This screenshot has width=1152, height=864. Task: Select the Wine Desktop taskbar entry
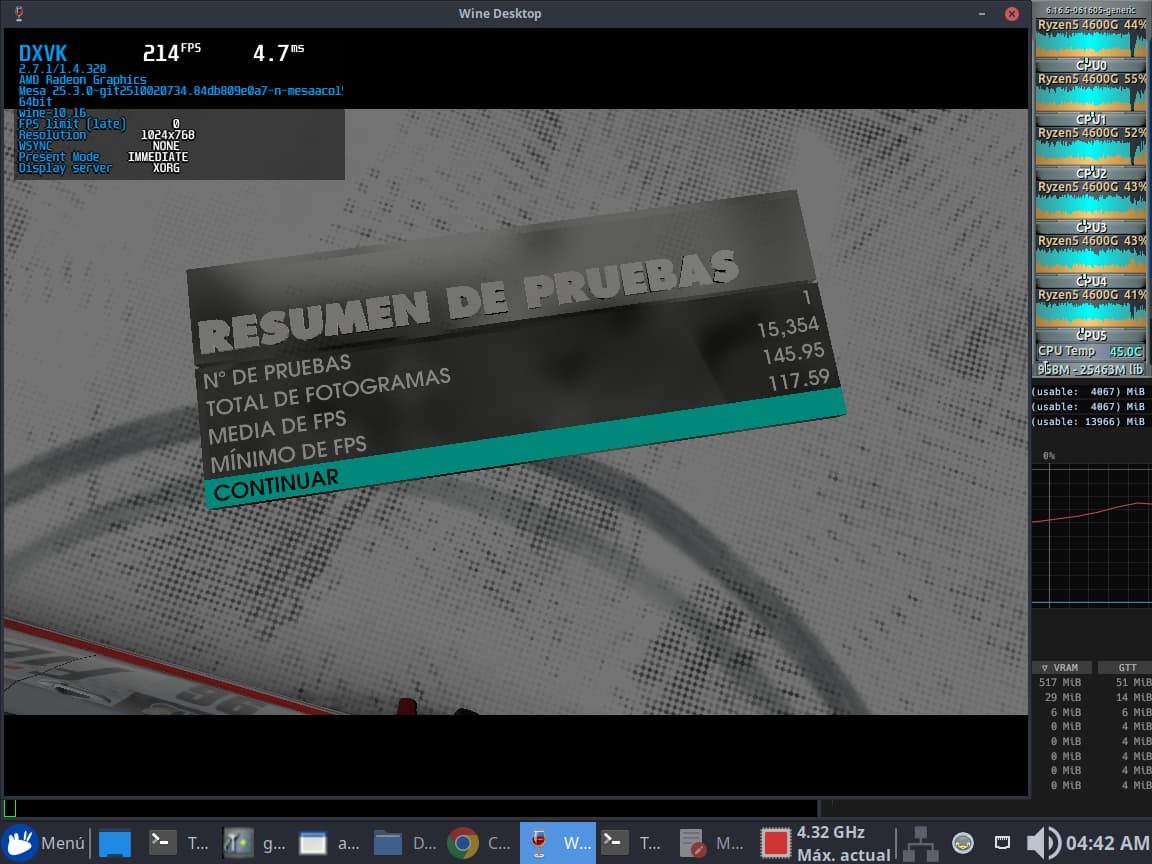[557, 843]
